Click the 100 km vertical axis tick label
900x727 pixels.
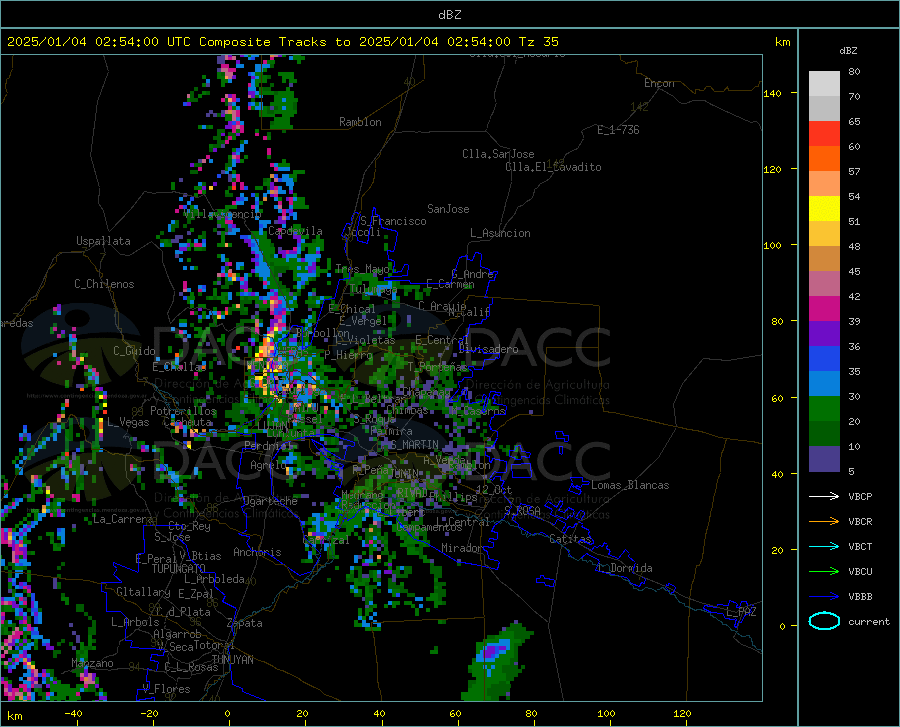(x=773, y=245)
